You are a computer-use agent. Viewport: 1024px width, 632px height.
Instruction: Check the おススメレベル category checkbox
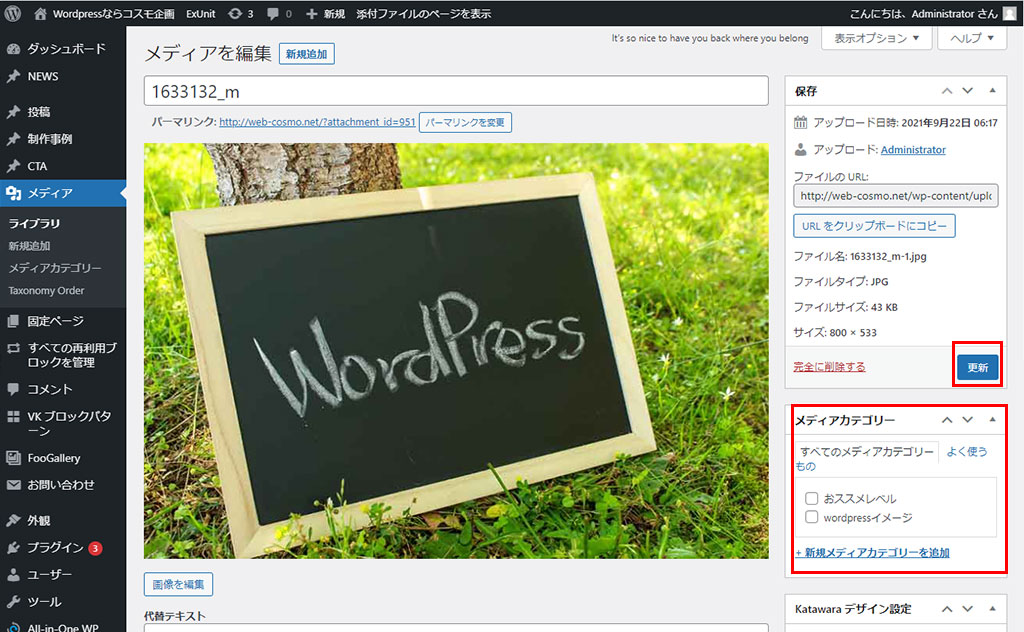[812, 498]
